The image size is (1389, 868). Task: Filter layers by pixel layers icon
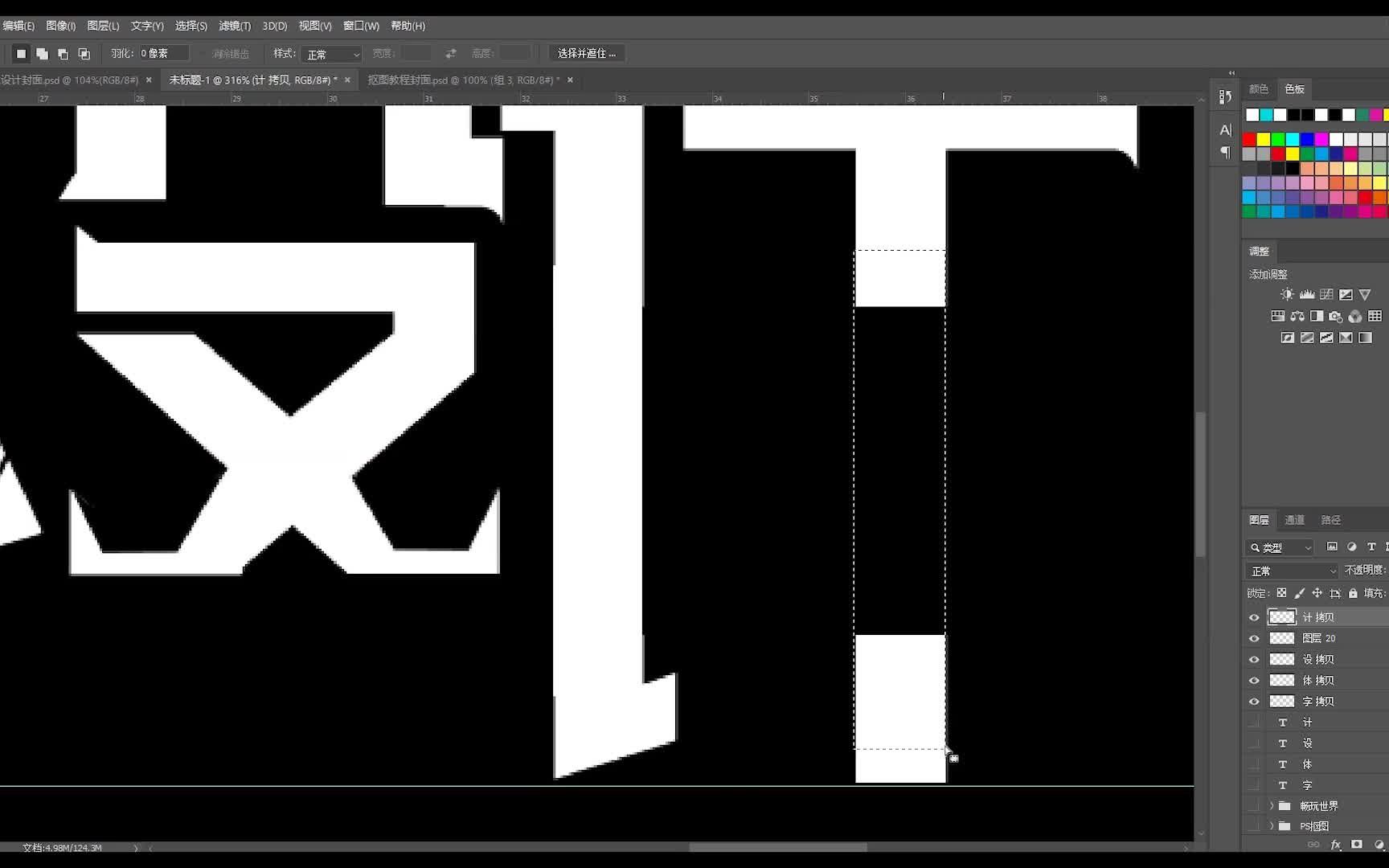coord(1332,547)
